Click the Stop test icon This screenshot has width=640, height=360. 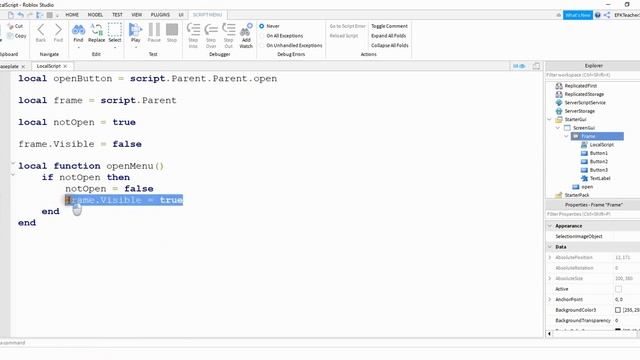[x=172, y=30]
